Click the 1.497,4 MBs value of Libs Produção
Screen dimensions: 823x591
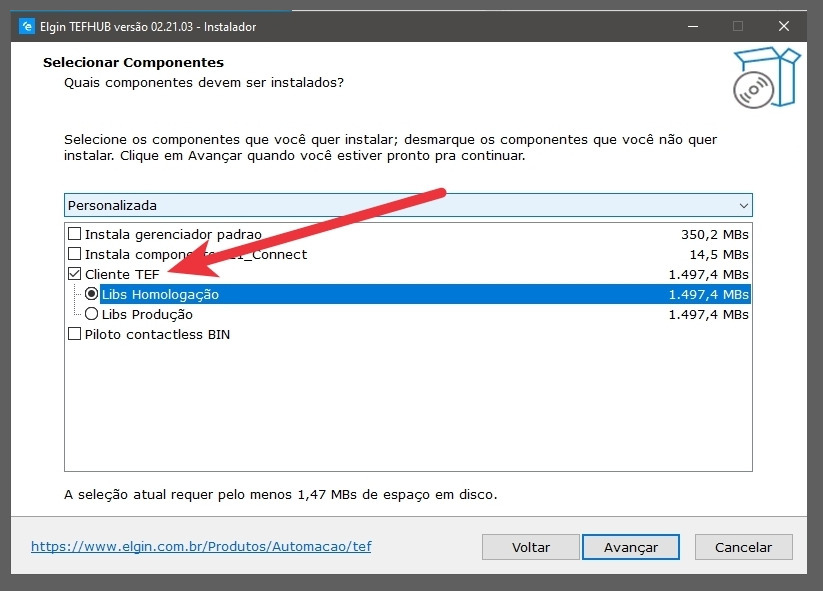click(x=708, y=314)
